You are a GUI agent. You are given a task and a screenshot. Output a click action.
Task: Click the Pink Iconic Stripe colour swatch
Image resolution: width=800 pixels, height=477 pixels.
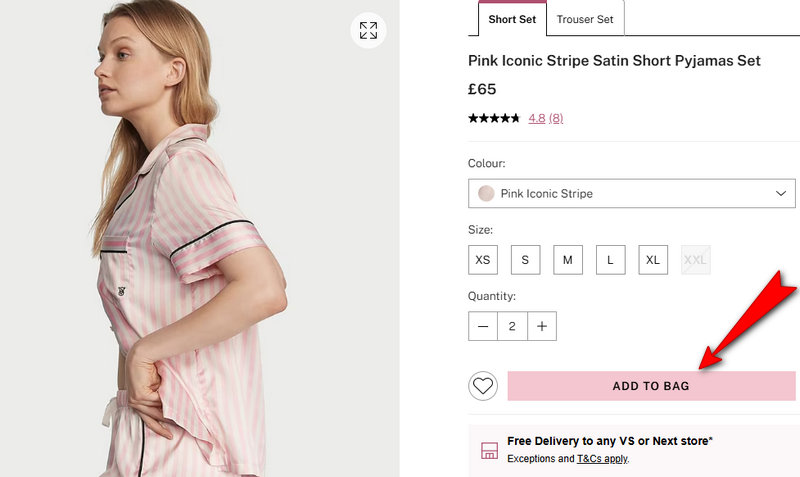point(486,193)
